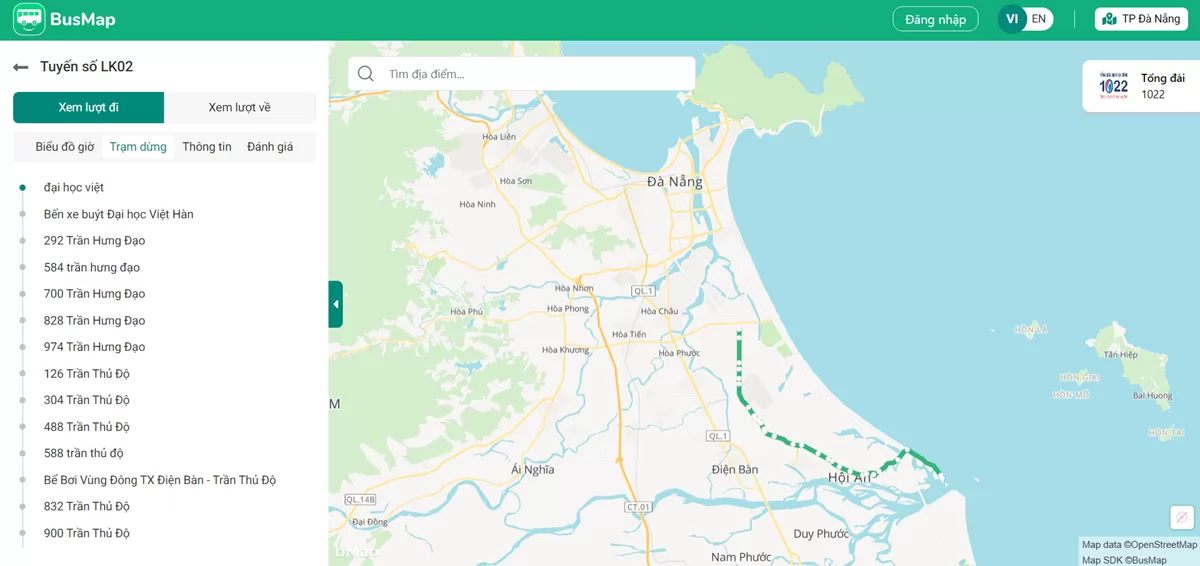The width and height of the screenshot is (1200, 566).
Task: Select stop 488 Trần Thủ Độ
Action: pos(87,427)
